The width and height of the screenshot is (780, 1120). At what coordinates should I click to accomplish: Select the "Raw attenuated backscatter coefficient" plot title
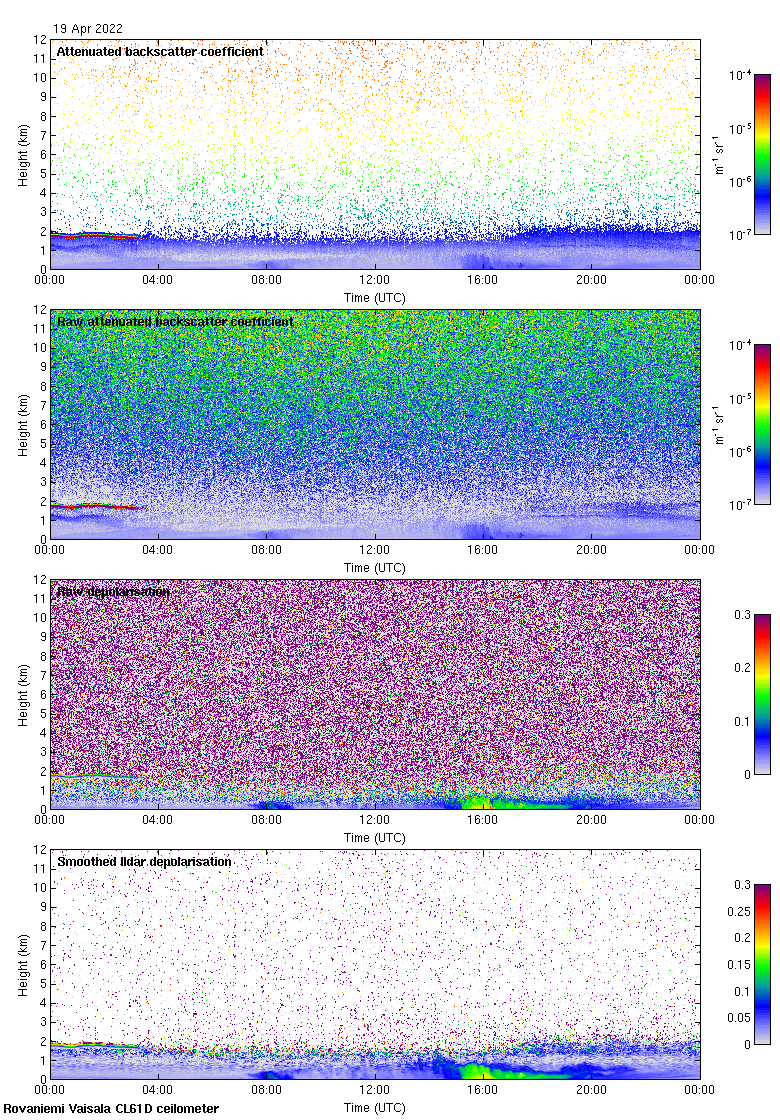click(175, 322)
